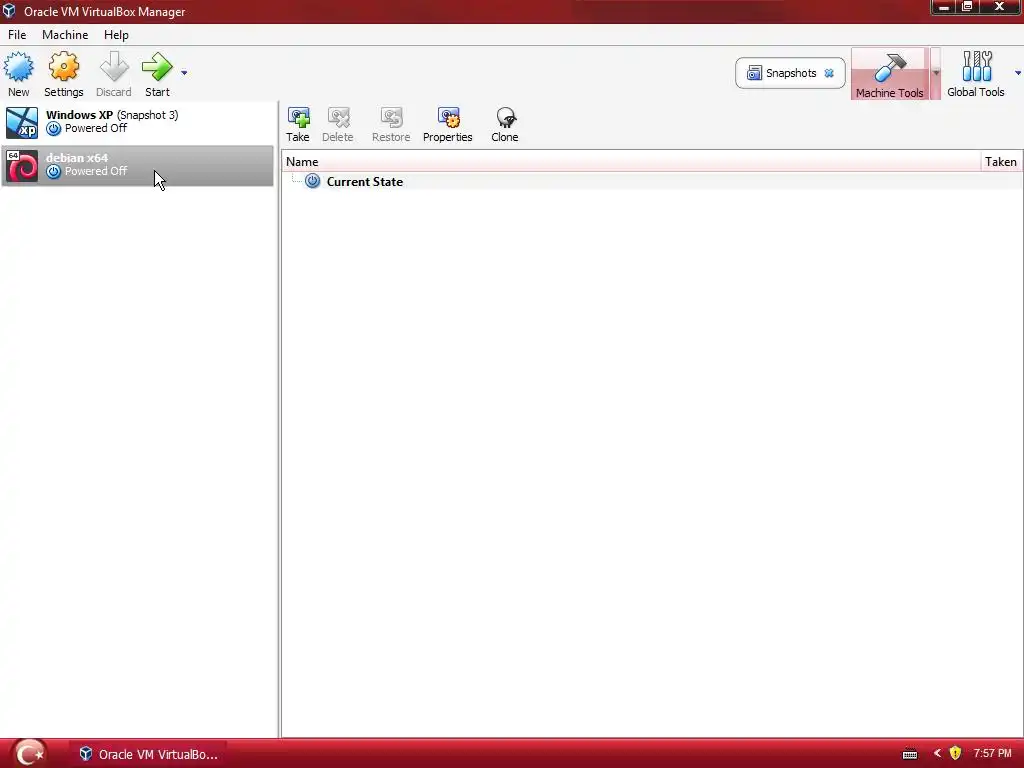
Task: Click the Global Tools icon
Action: point(976,67)
